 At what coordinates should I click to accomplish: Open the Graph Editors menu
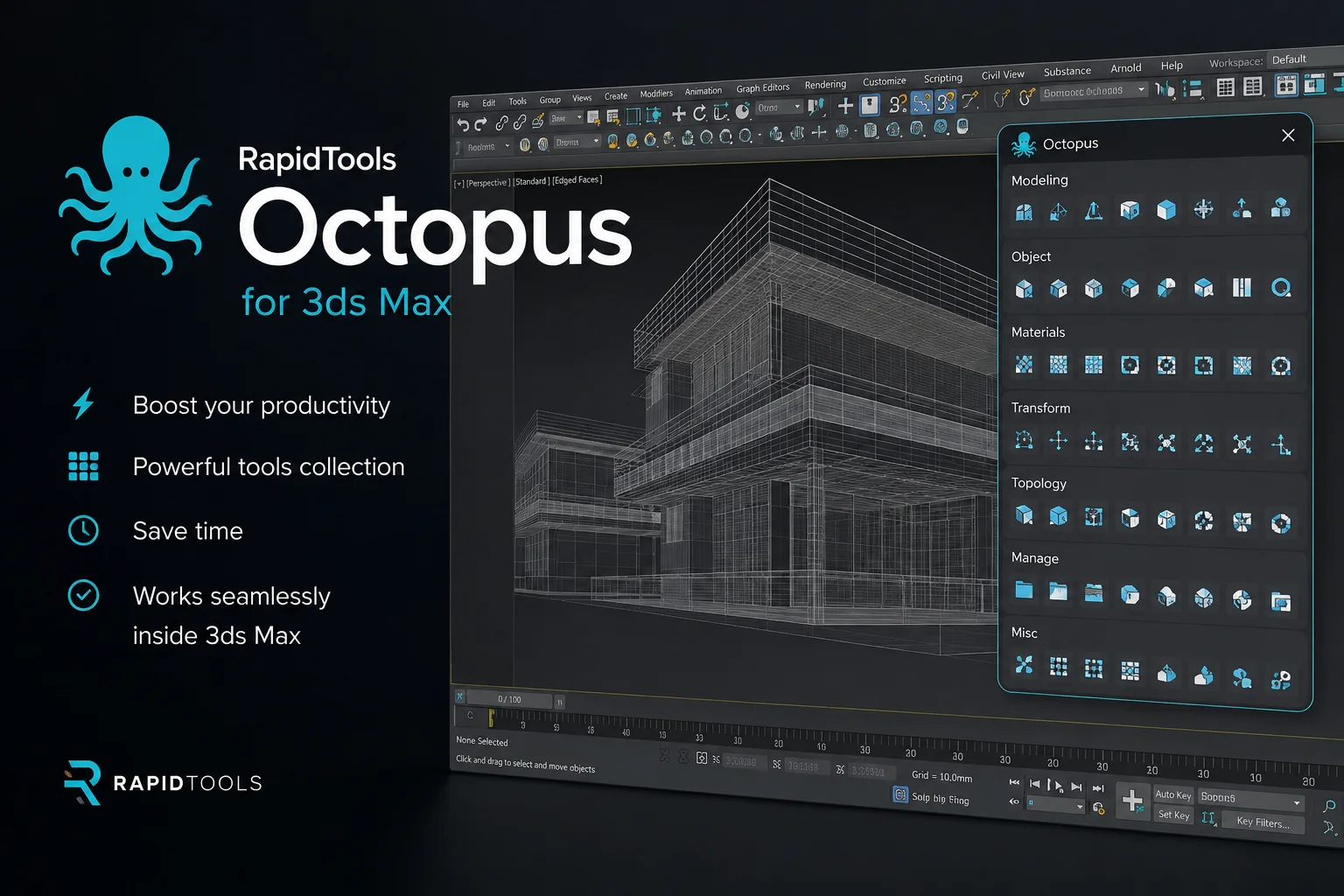(x=762, y=87)
